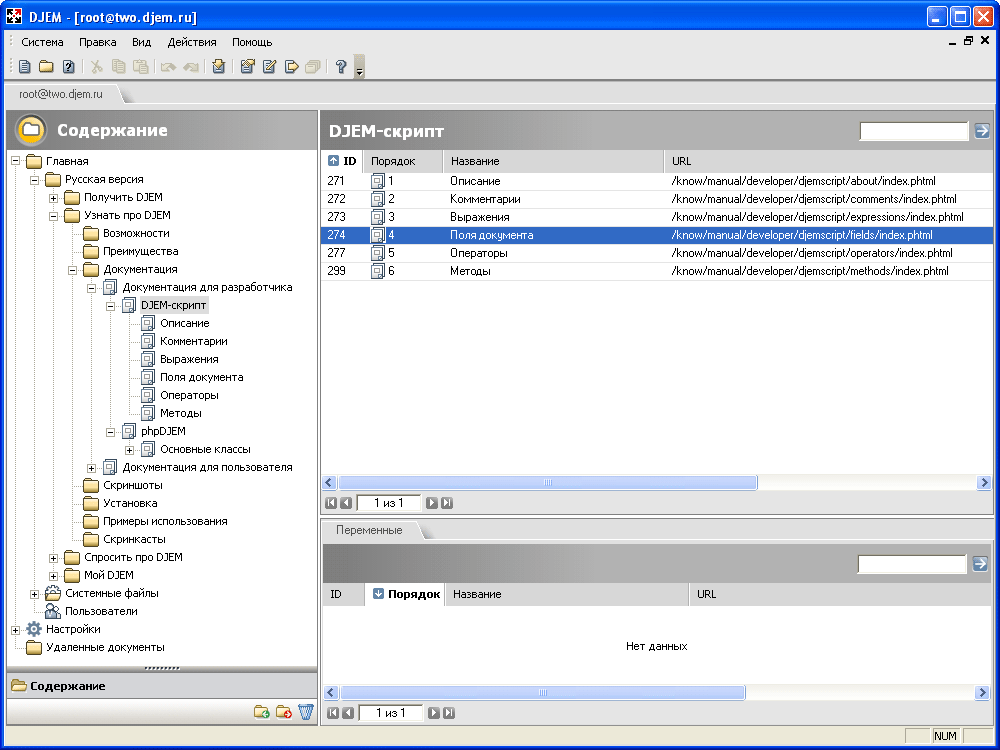The height and width of the screenshot is (750, 1000).
Task: Select the Операторы row in table
Action: tap(657, 253)
